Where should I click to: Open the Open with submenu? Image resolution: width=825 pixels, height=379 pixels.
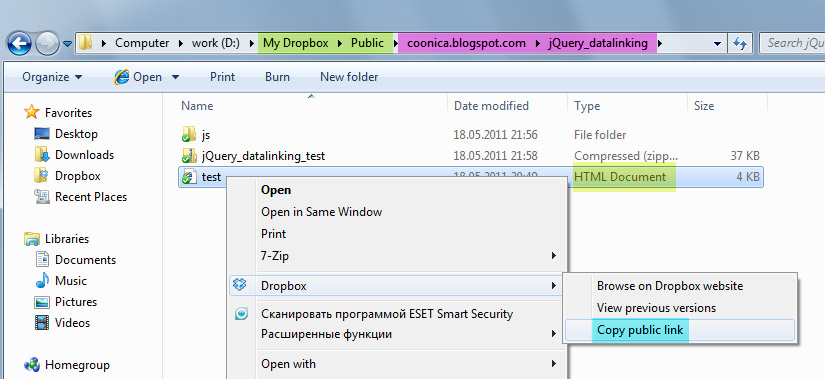point(397,364)
